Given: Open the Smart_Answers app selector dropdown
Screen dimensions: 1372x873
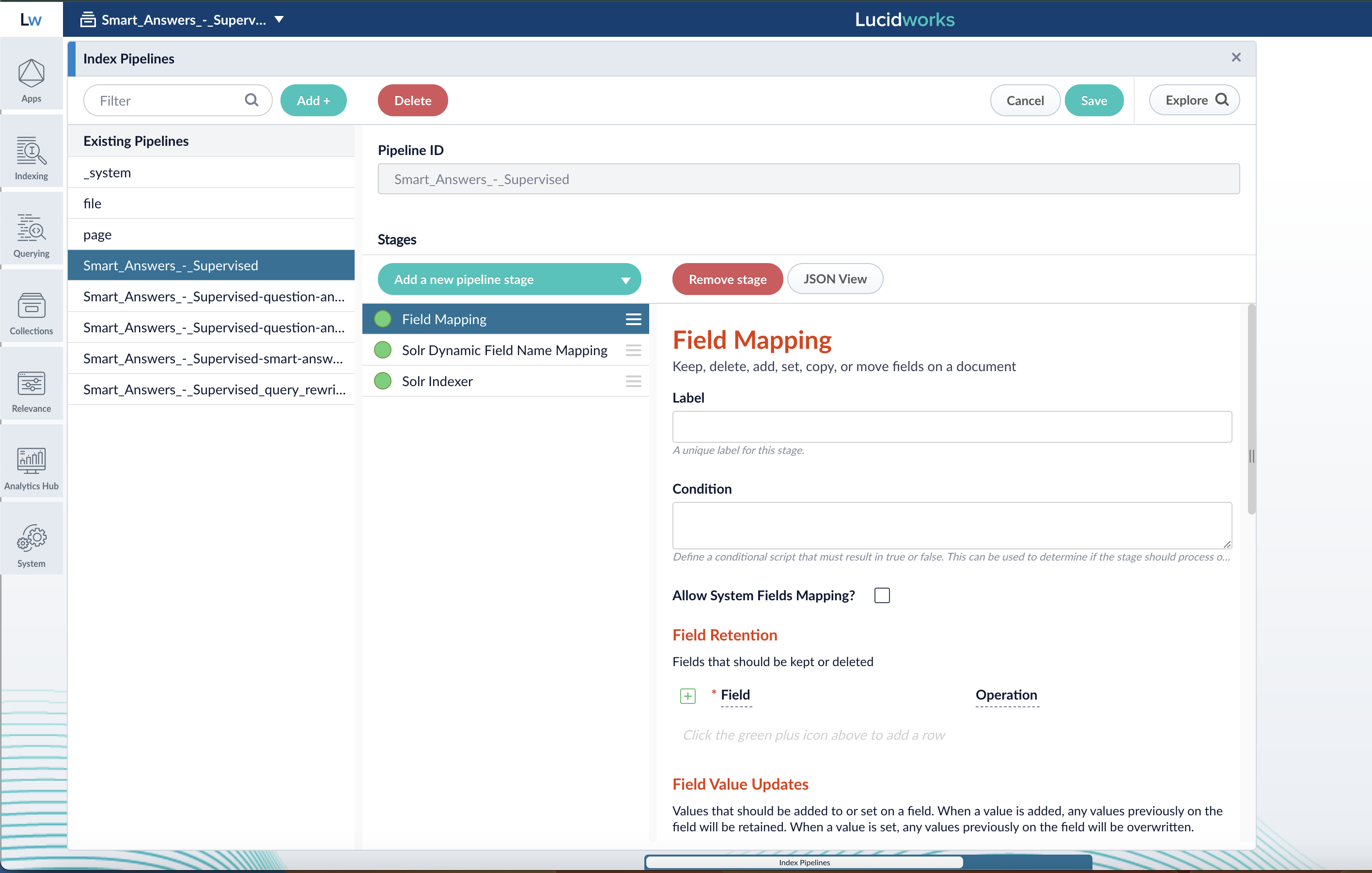Looking at the screenshot, I should tap(279, 19).
